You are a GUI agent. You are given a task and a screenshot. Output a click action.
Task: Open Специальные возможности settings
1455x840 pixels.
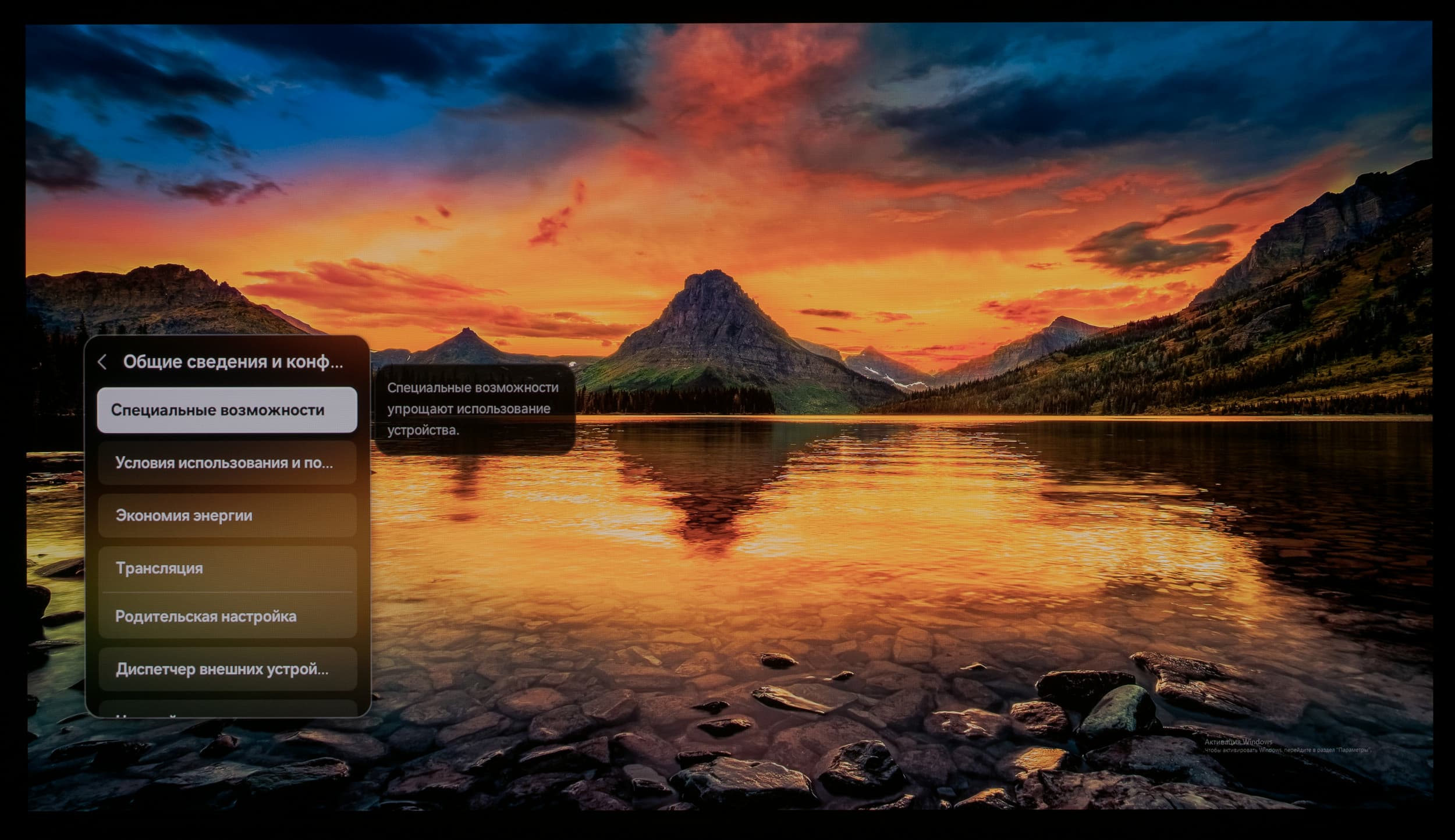(227, 410)
